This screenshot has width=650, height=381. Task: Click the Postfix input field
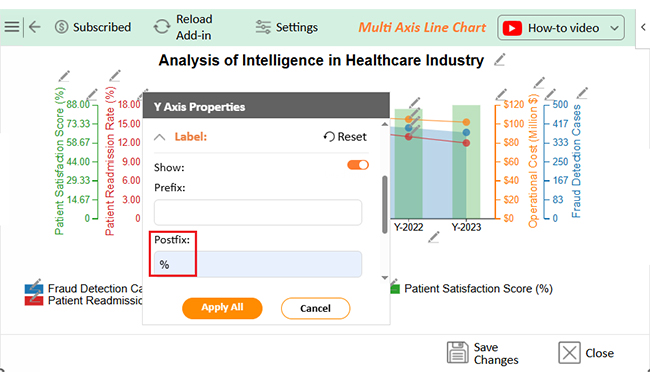[x=258, y=264]
